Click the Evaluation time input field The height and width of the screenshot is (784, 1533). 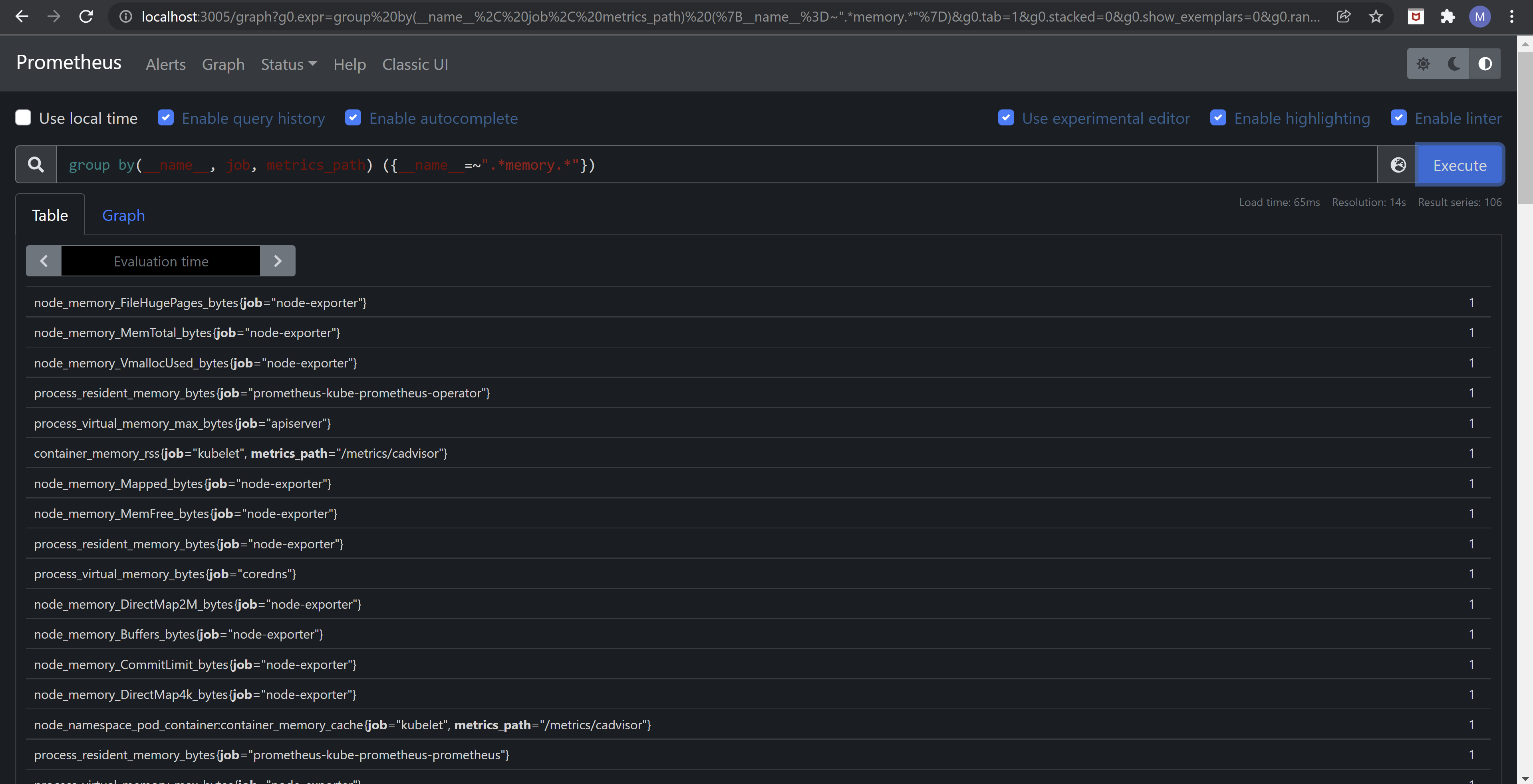pyautogui.click(x=161, y=261)
